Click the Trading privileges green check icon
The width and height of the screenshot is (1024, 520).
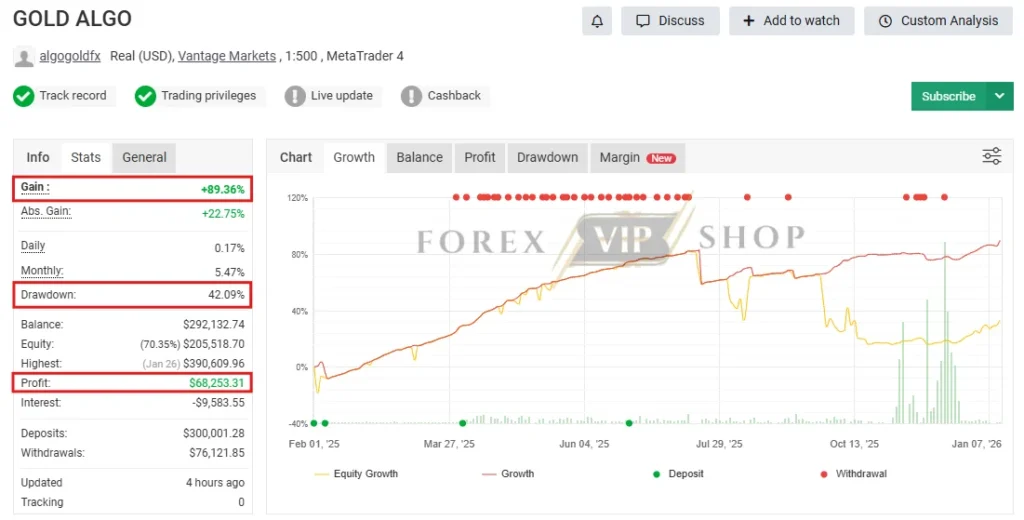(145, 96)
